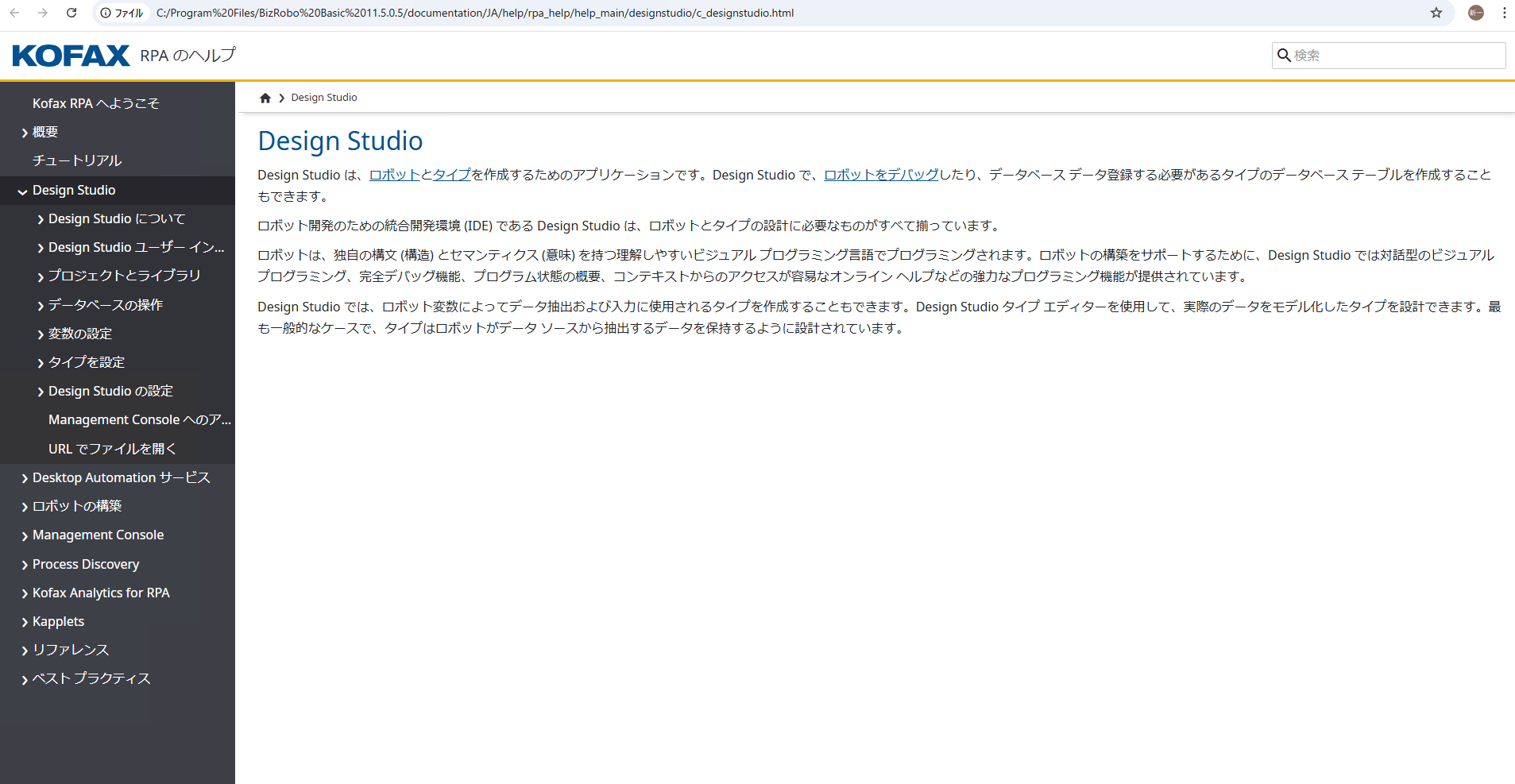Bookmark this page with the star icon
The width and height of the screenshot is (1515, 784).
1436,13
